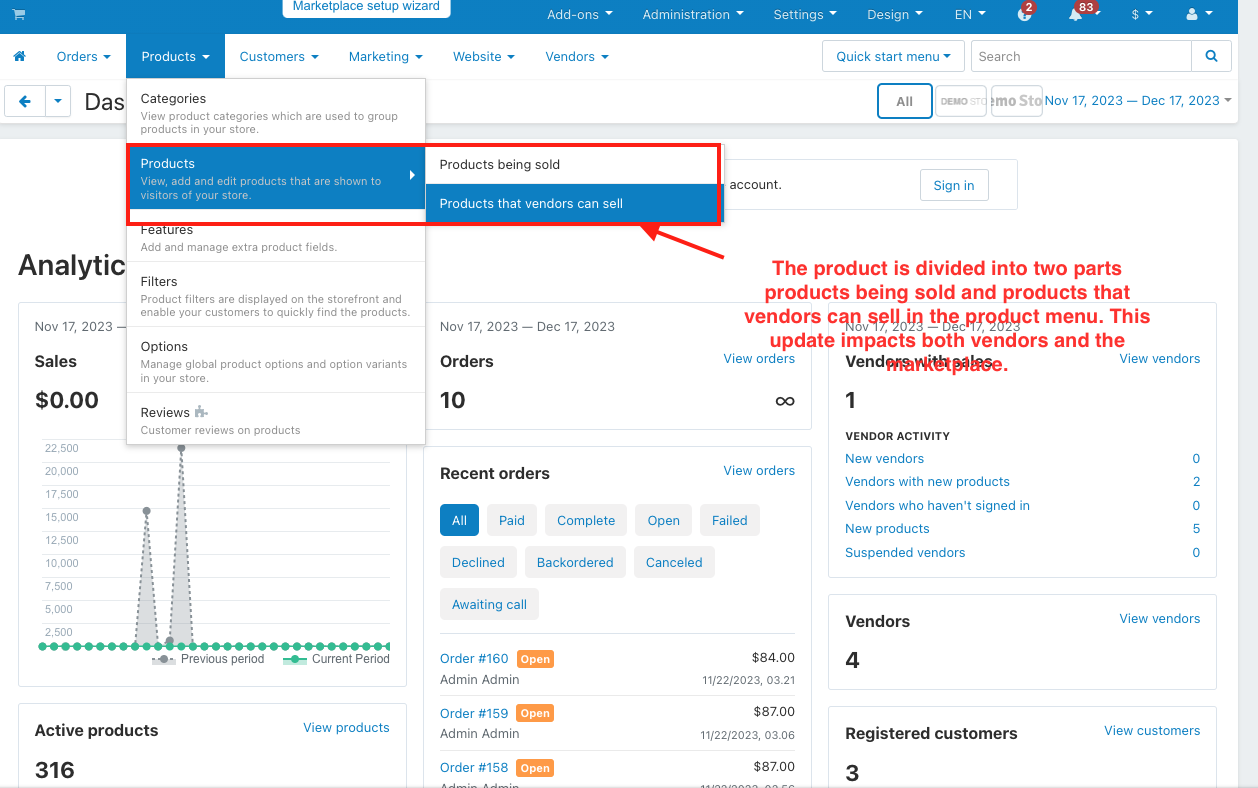Image resolution: width=1258 pixels, height=788 pixels.
Task: Click the Marketplace setup wizard button
Action: pyautogui.click(x=366, y=7)
